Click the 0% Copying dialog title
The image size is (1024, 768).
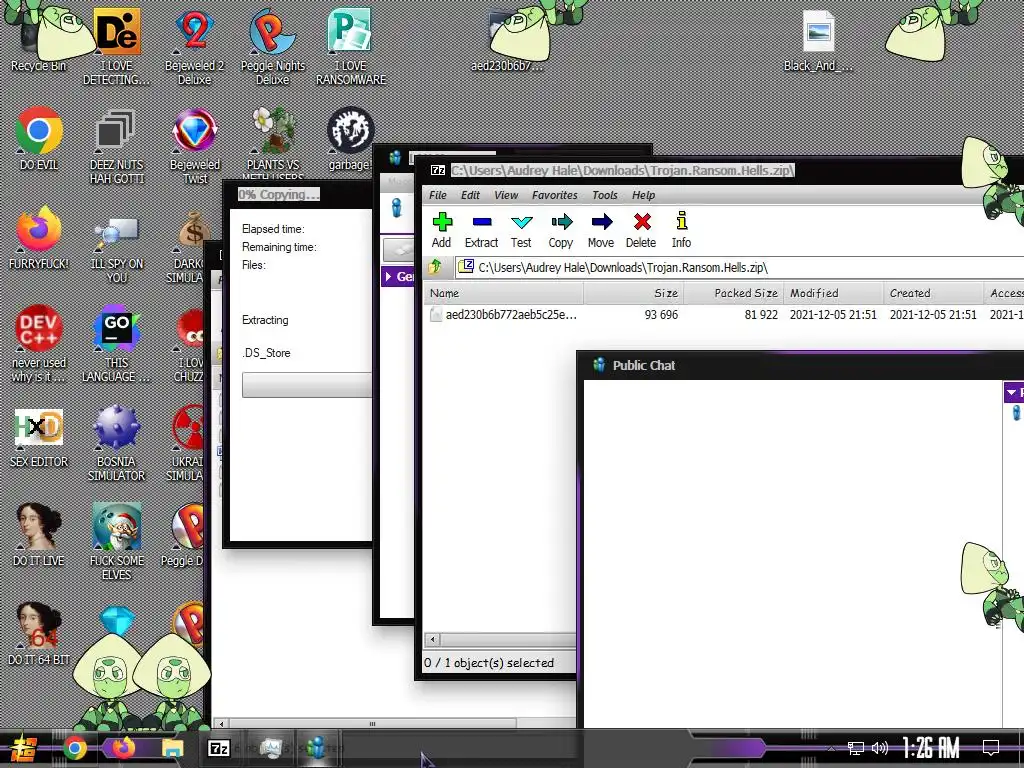tap(279, 195)
